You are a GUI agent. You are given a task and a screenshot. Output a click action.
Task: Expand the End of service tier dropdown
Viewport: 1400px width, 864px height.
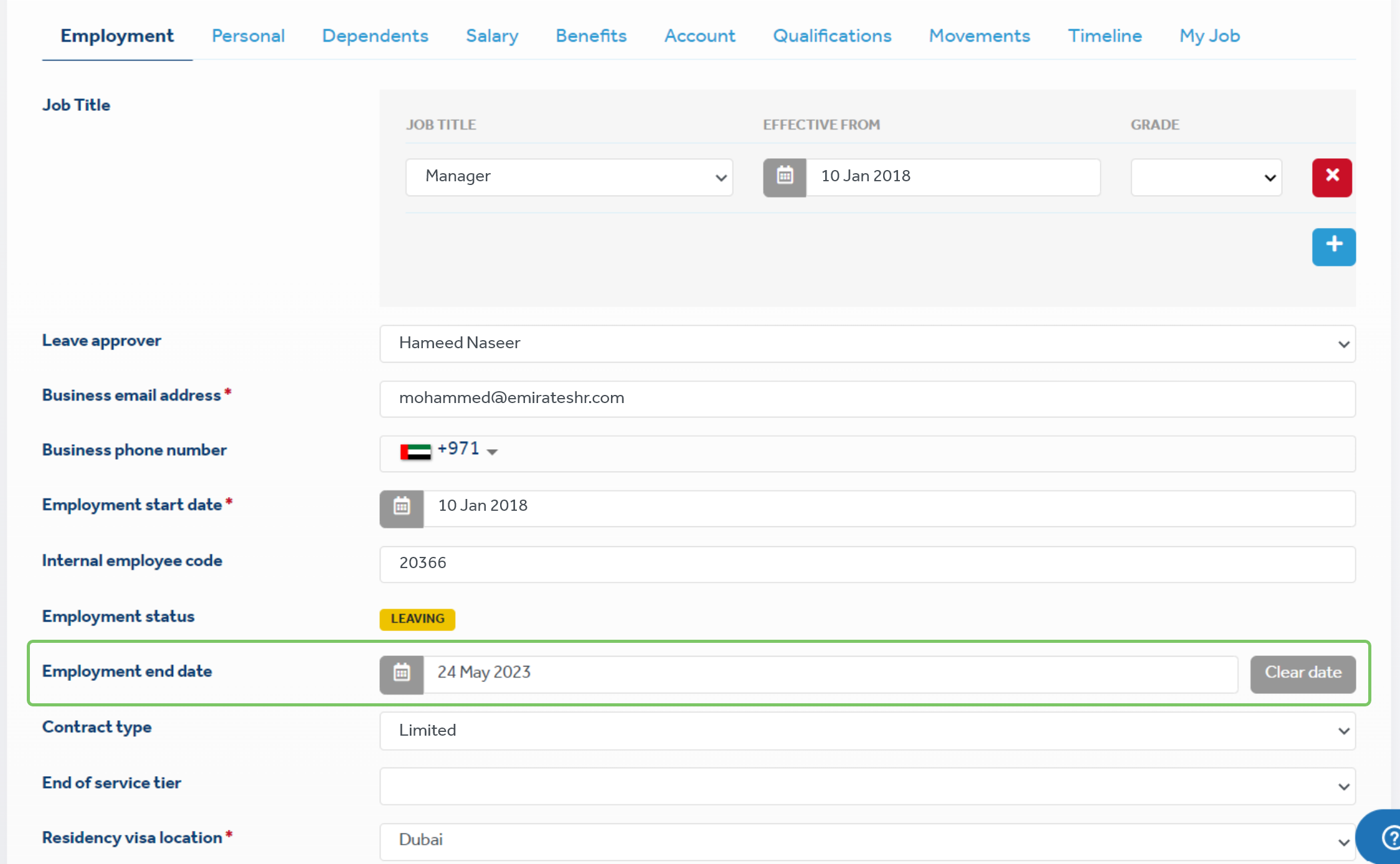tap(867, 786)
